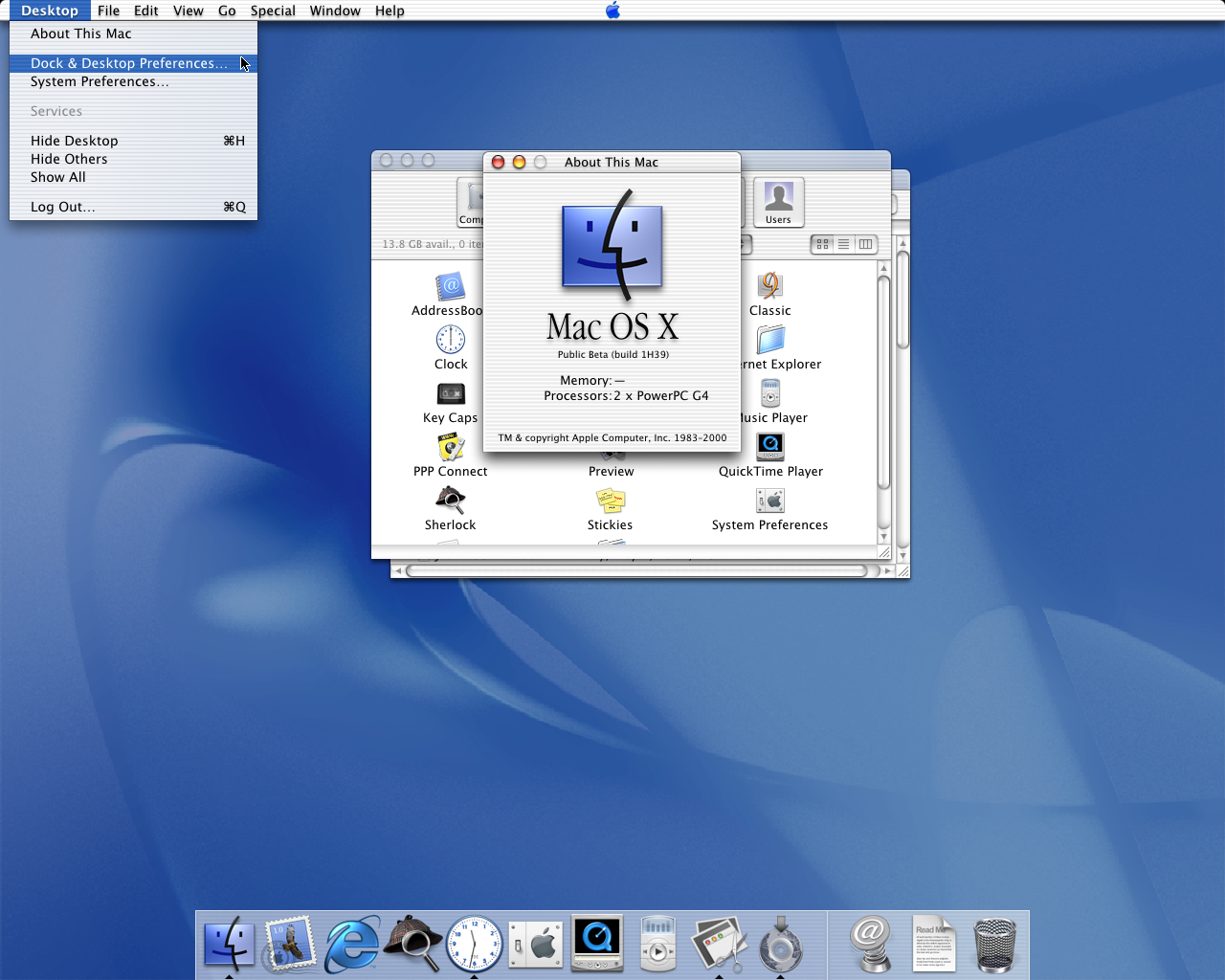Choose System Preferences… from the Desktop menu
This screenshot has width=1225, height=980.
[x=133, y=81]
